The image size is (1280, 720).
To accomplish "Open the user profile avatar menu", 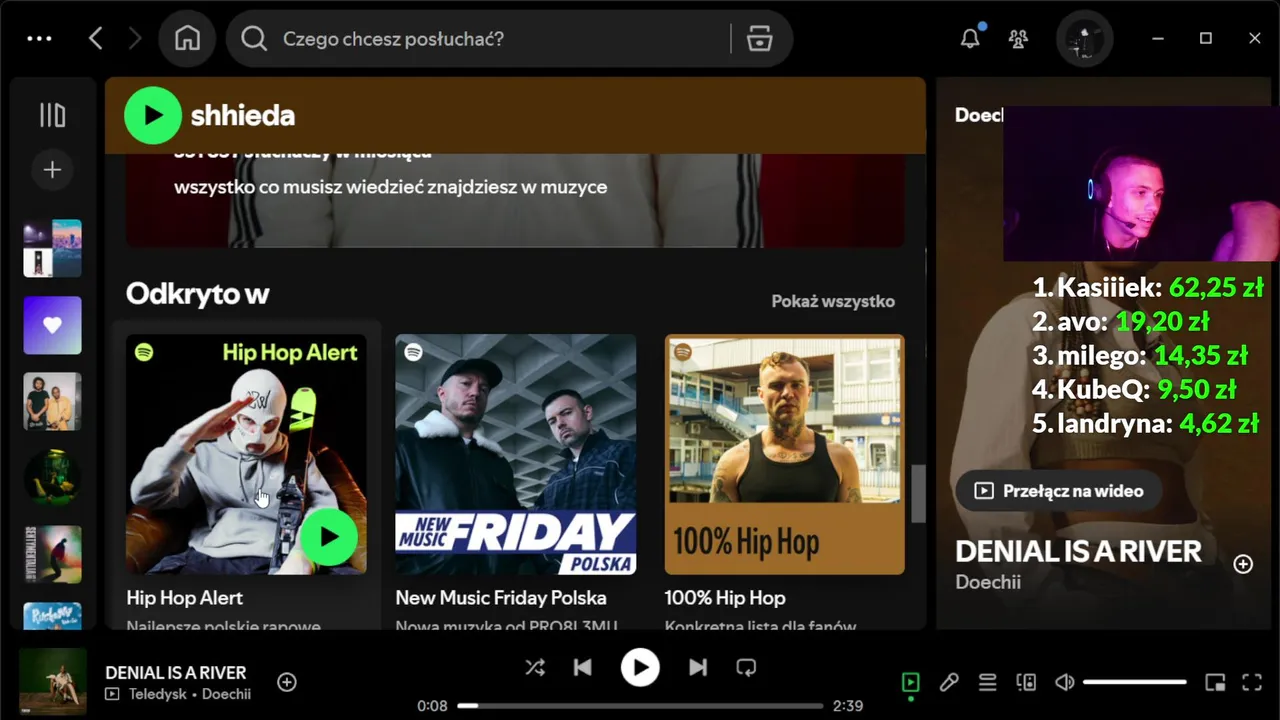I will coord(1085,39).
